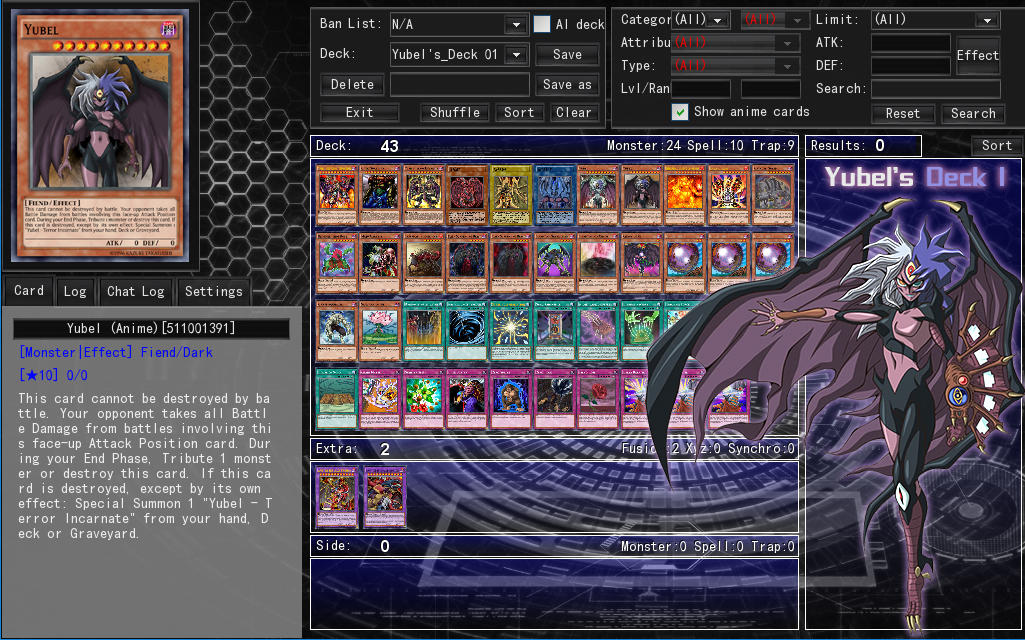Uncheck Show anime cards
Image resolution: width=1025 pixels, height=640 pixels.
(680, 112)
